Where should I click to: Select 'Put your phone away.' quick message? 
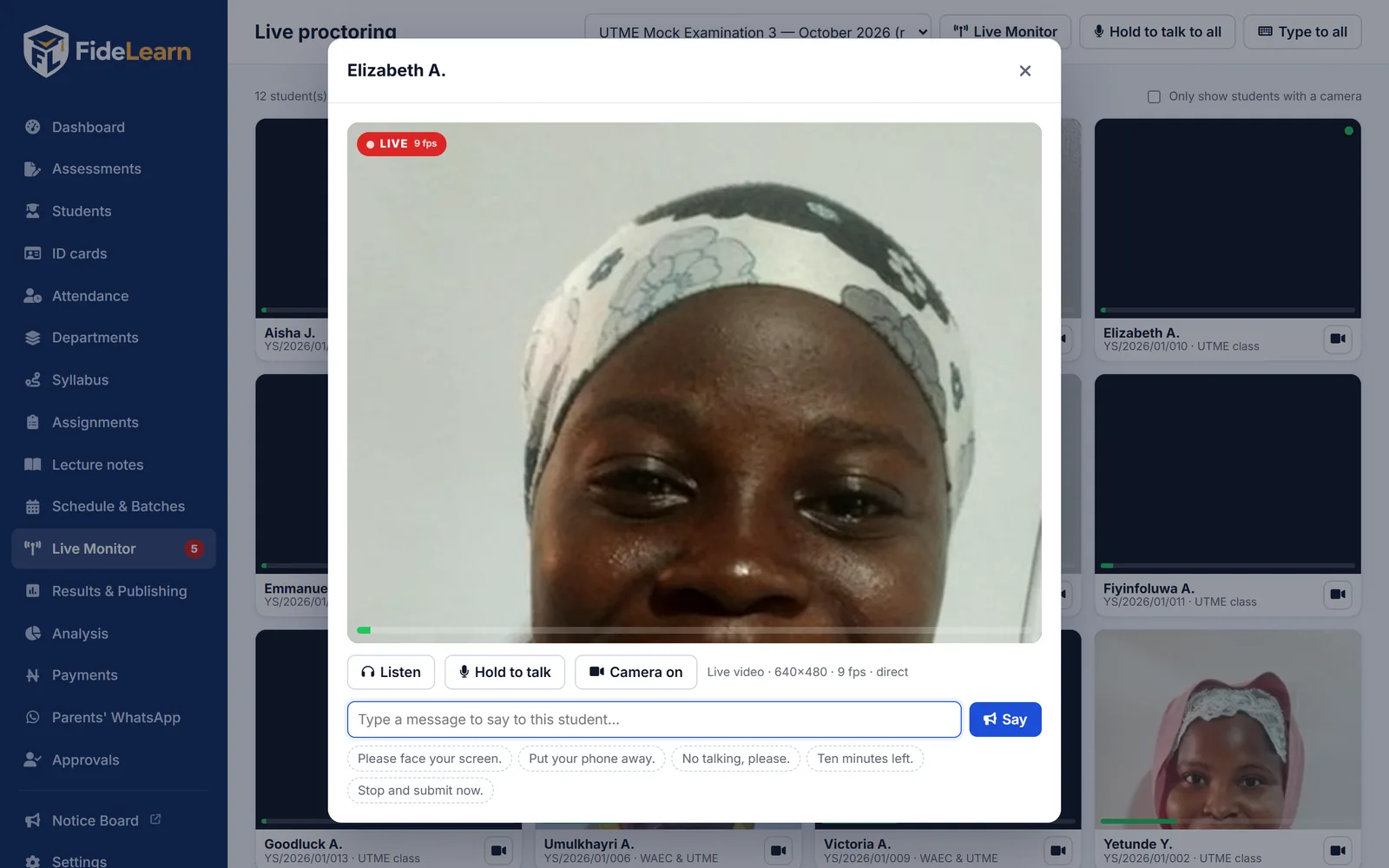click(592, 759)
